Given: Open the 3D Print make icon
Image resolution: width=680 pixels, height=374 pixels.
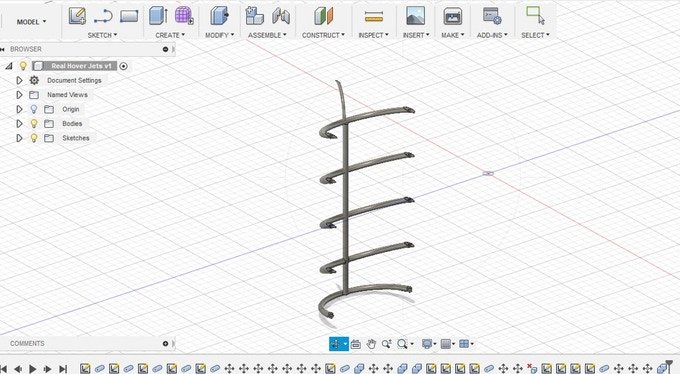Looking at the screenshot, I should point(452,16).
